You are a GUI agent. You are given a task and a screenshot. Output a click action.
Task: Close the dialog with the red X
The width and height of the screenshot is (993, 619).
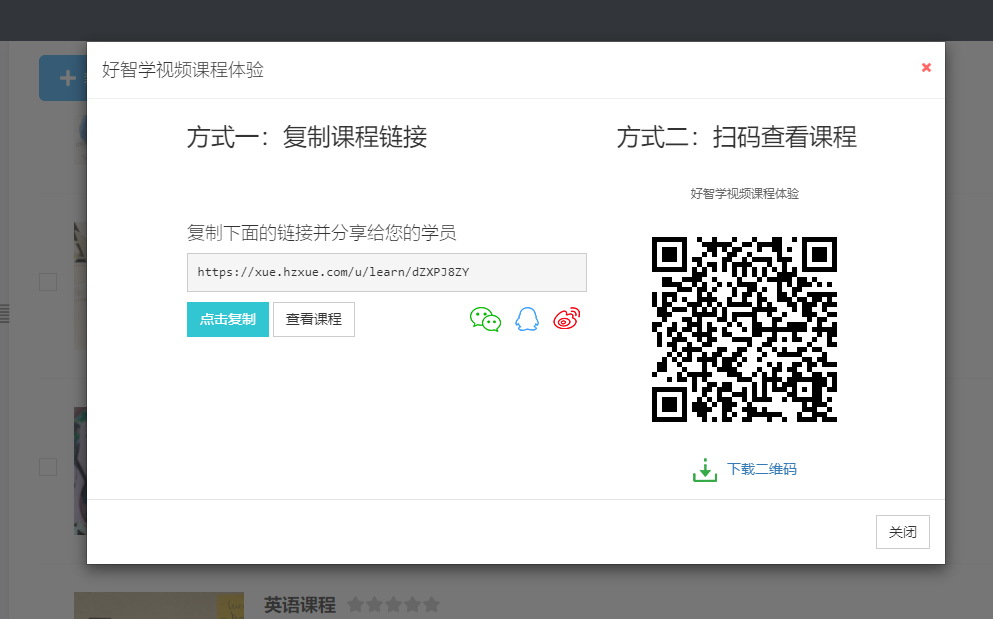926,67
